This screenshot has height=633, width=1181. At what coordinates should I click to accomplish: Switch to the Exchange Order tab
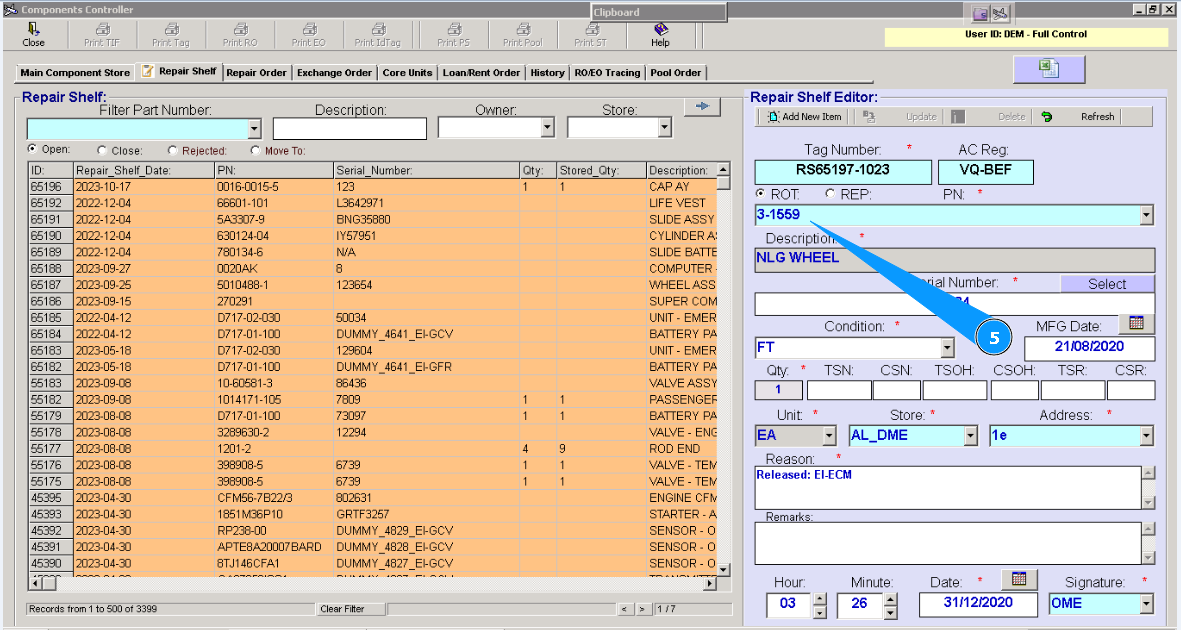click(334, 73)
